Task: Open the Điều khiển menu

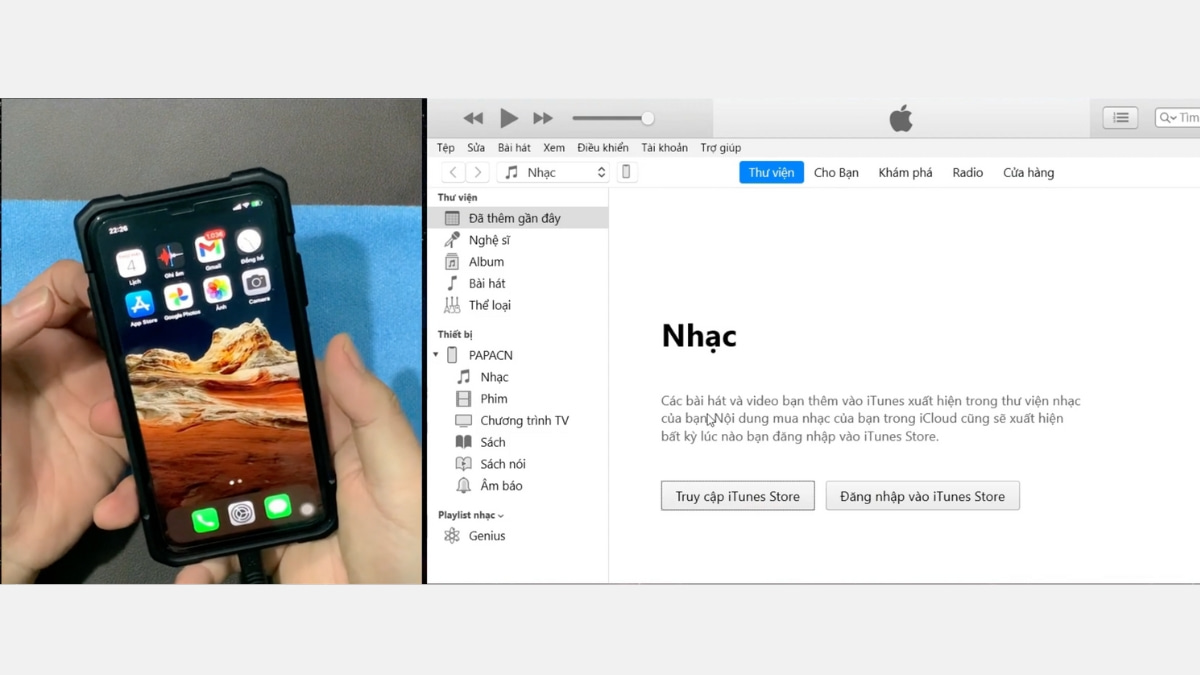Action: click(x=603, y=148)
